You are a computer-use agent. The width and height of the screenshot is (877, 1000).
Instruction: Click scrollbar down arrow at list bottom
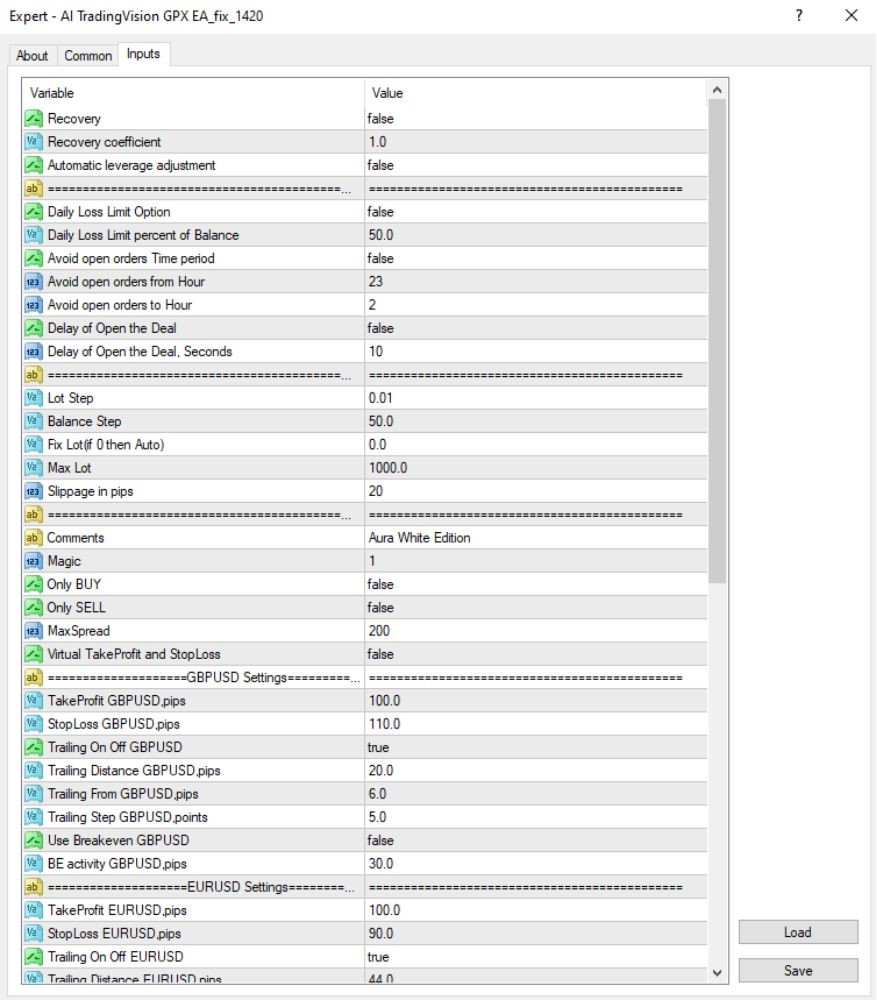(x=717, y=973)
